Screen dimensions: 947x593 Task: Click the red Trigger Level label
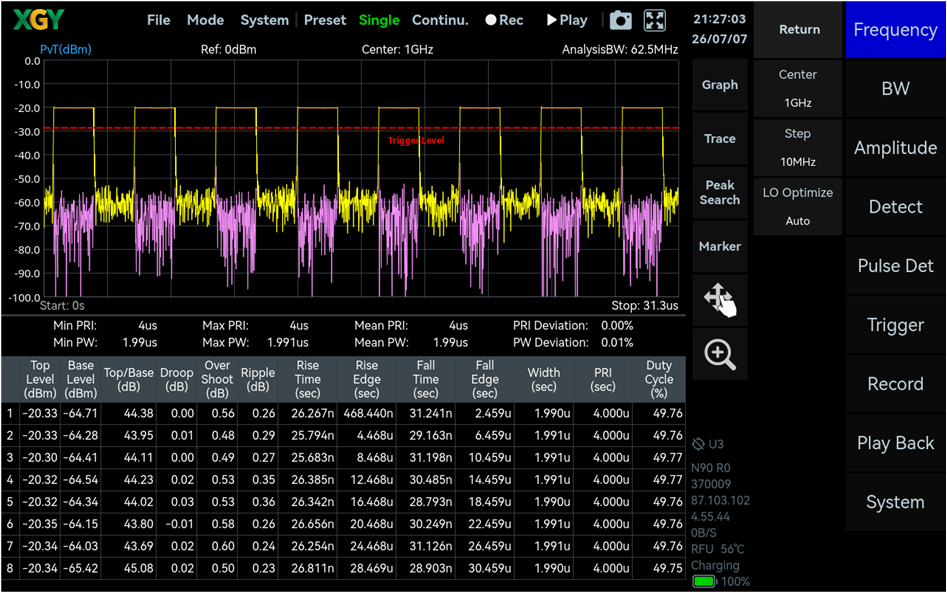point(416,141)
